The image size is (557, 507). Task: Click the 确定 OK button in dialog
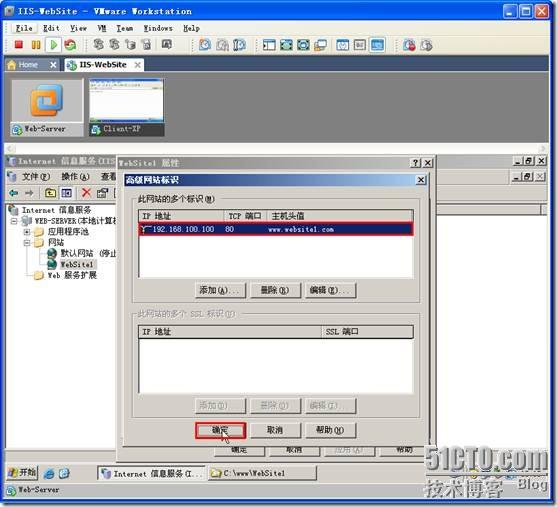(x=220, y=430)
